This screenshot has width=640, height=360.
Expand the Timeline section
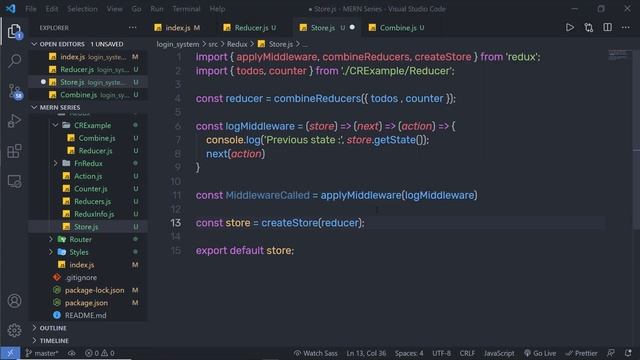pos(88,340)
